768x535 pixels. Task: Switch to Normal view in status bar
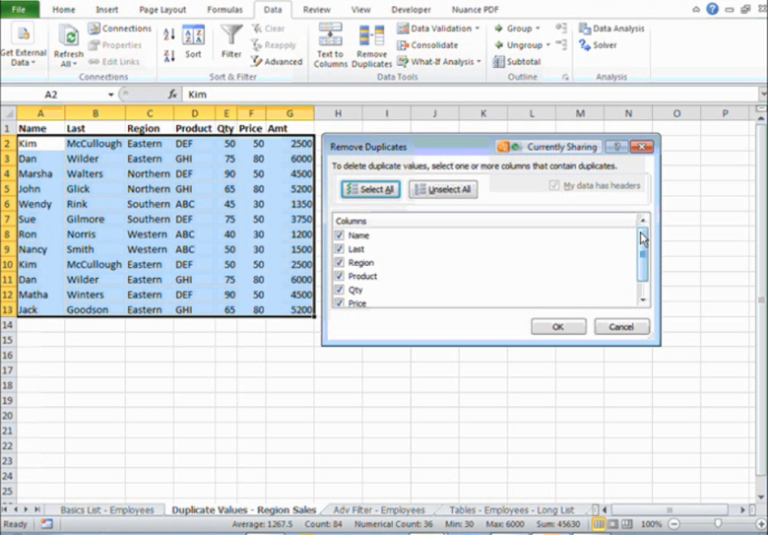[598, 524]
